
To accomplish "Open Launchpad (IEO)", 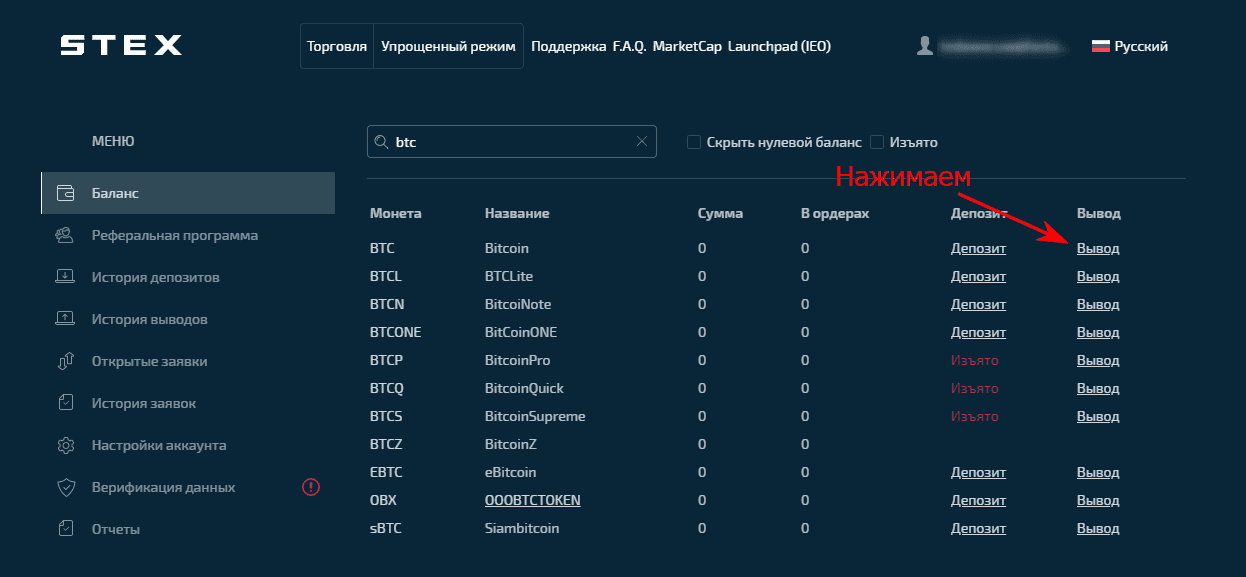I will [x=779, y=46].
